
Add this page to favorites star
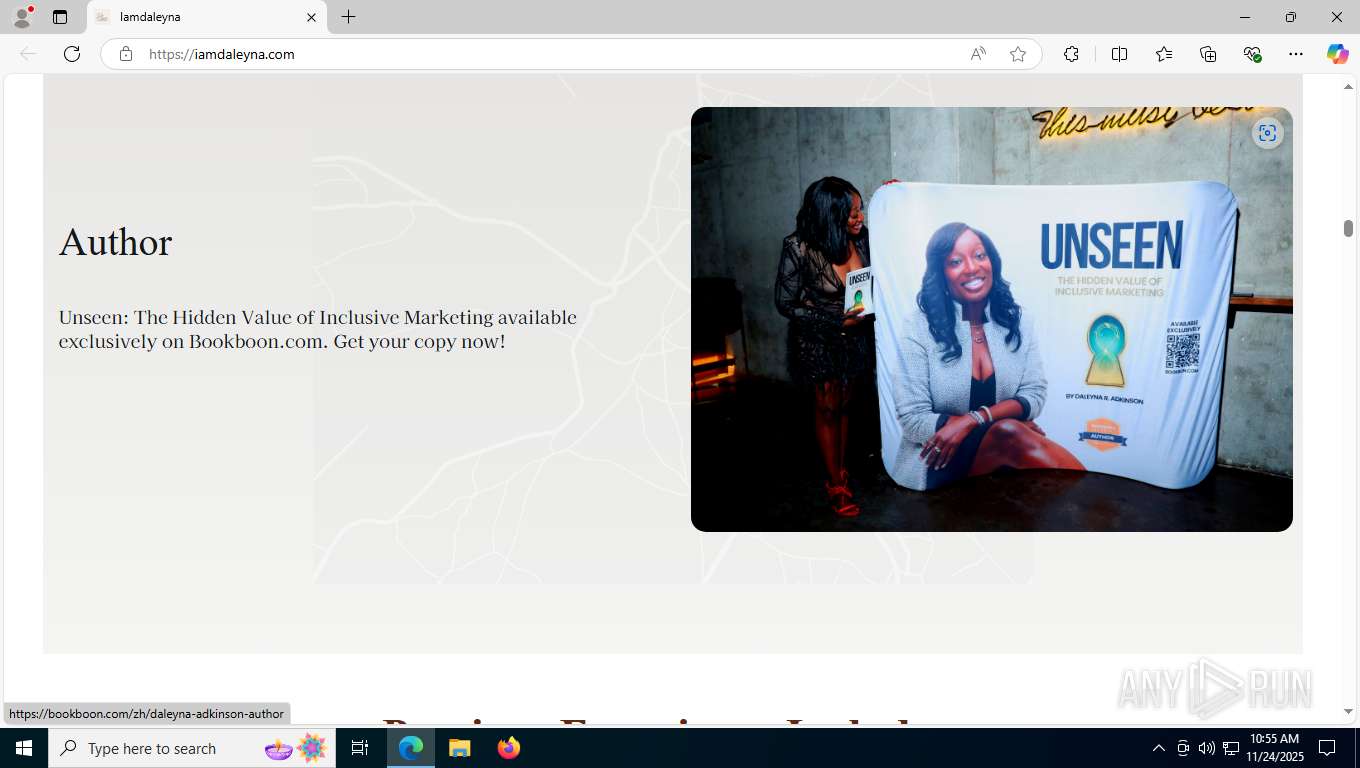pyautogui.click(x=1018, y=54)
